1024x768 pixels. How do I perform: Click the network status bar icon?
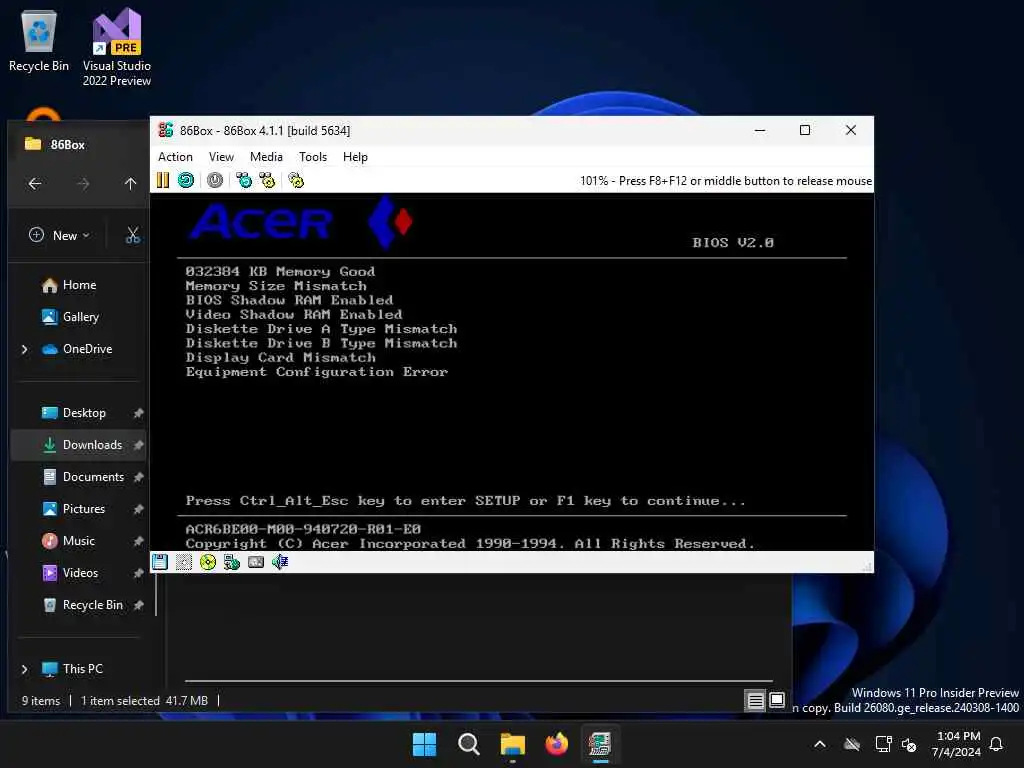(232, 562)
